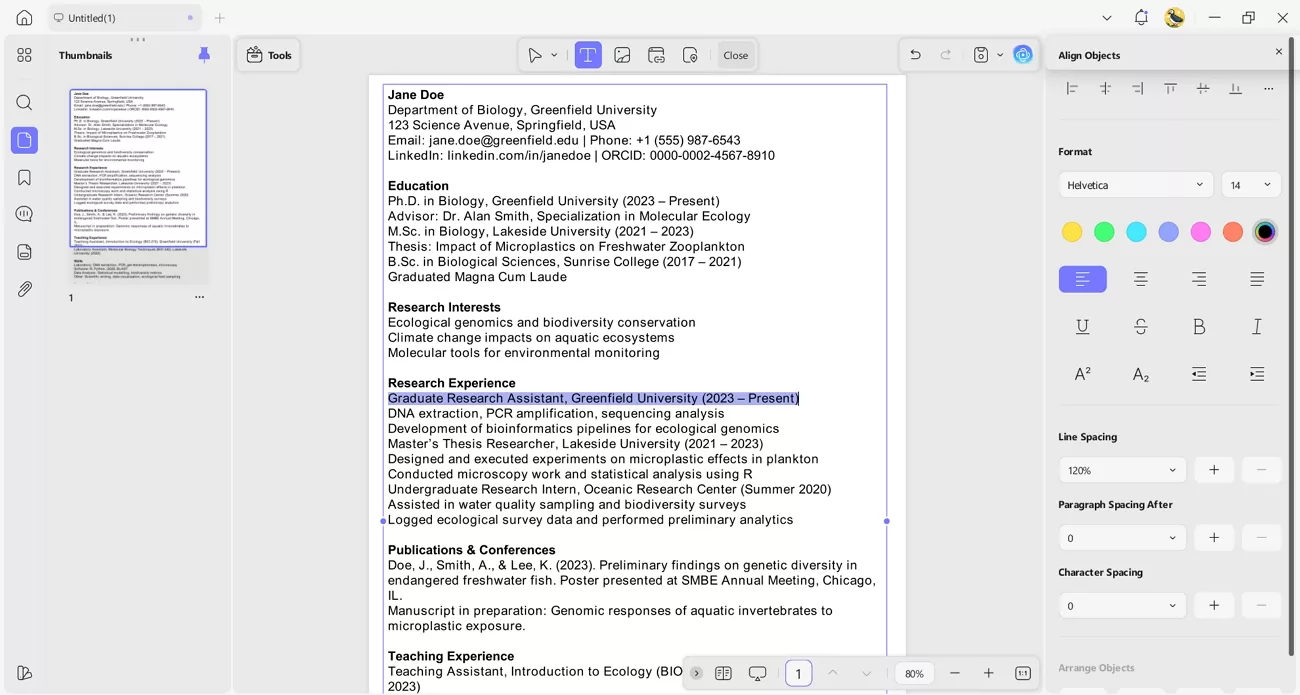Toggle strikethrough formatting

click(x=1141, y=327)
